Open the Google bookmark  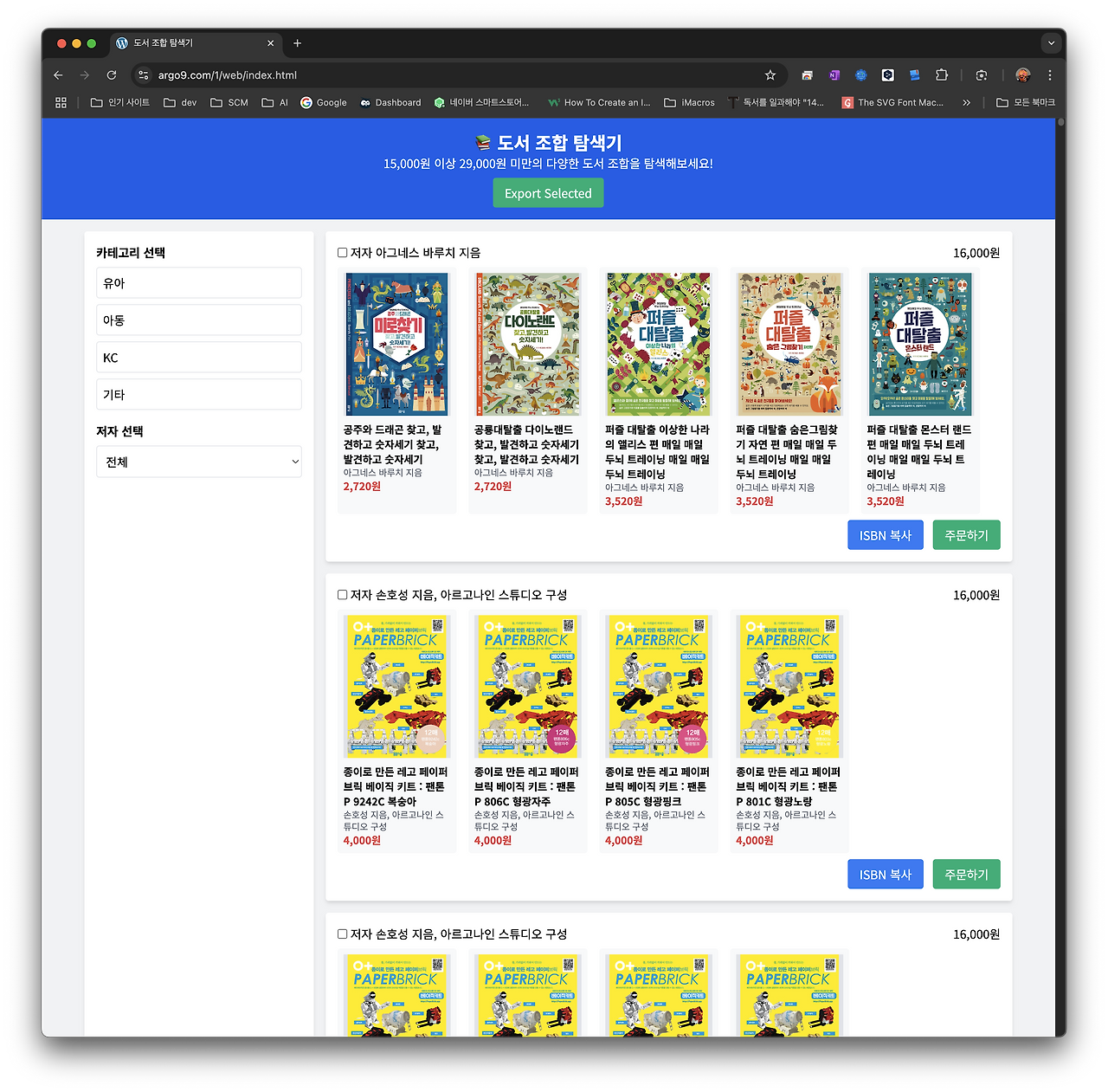324,102
